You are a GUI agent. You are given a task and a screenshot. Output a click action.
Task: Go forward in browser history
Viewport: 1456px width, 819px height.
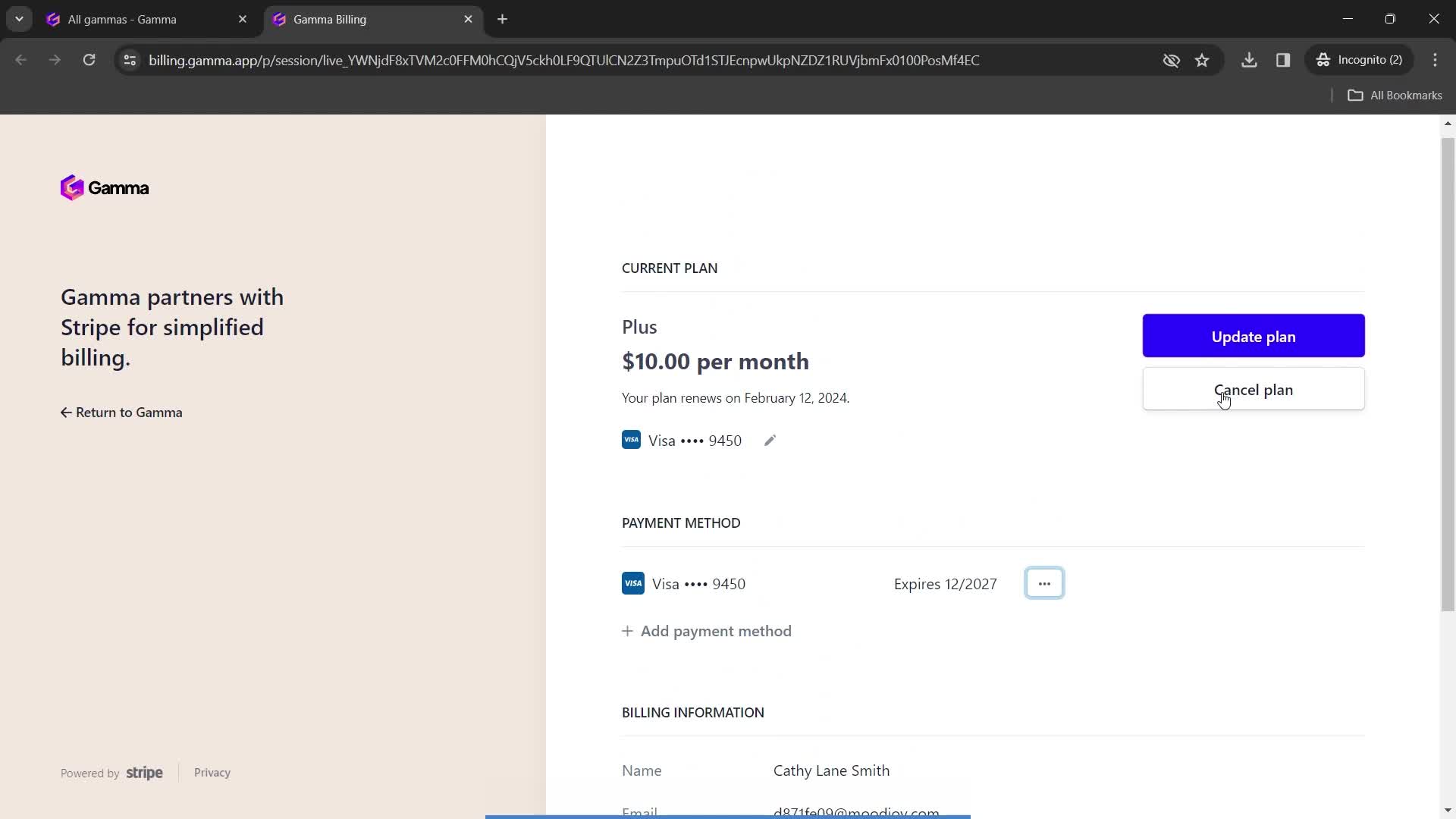point(55,60)
